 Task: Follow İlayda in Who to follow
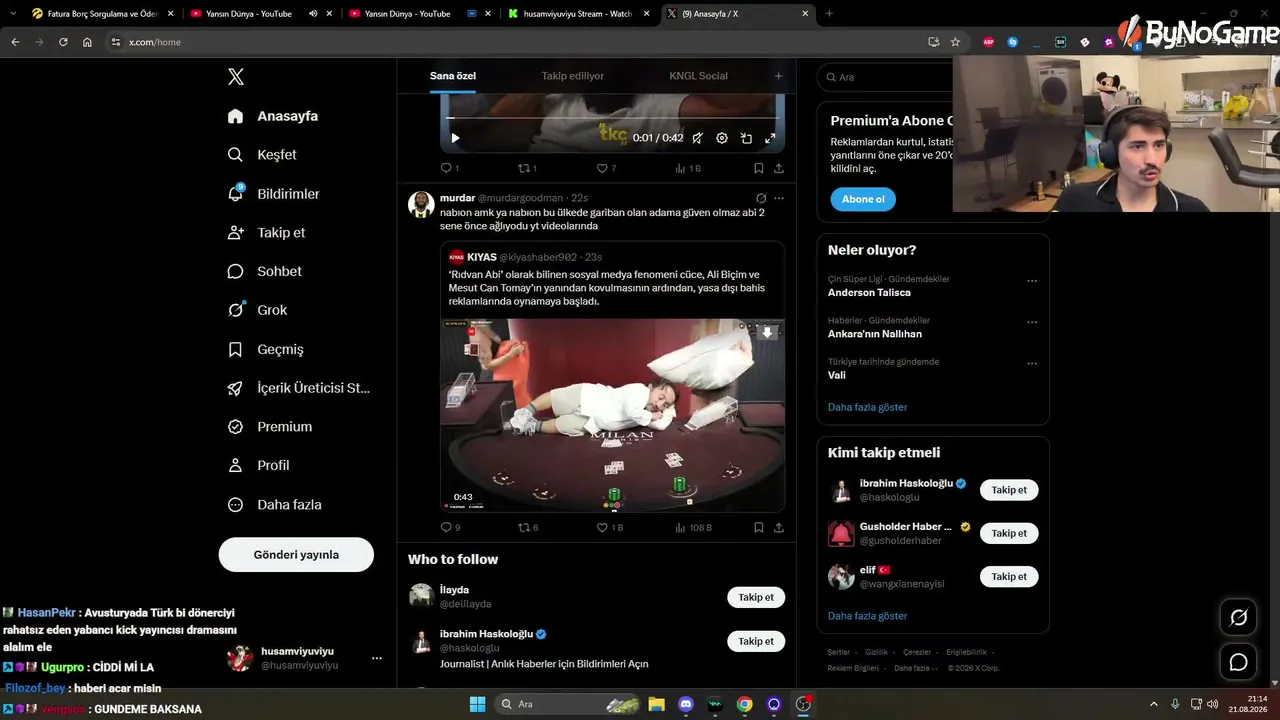coord(756,597)
